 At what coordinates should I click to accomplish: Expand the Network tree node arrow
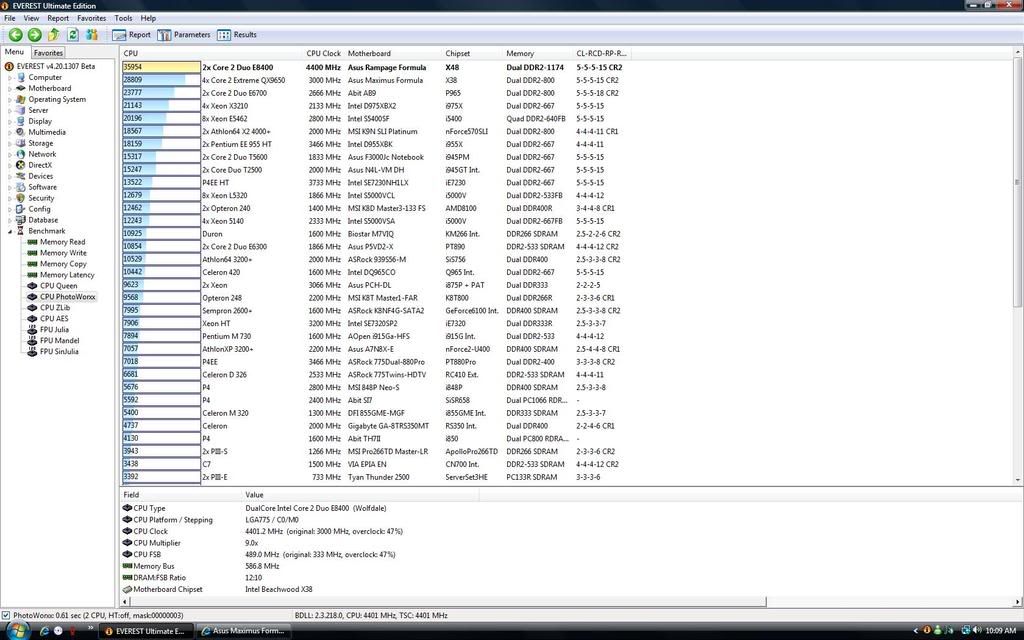[x=10, y=155]
